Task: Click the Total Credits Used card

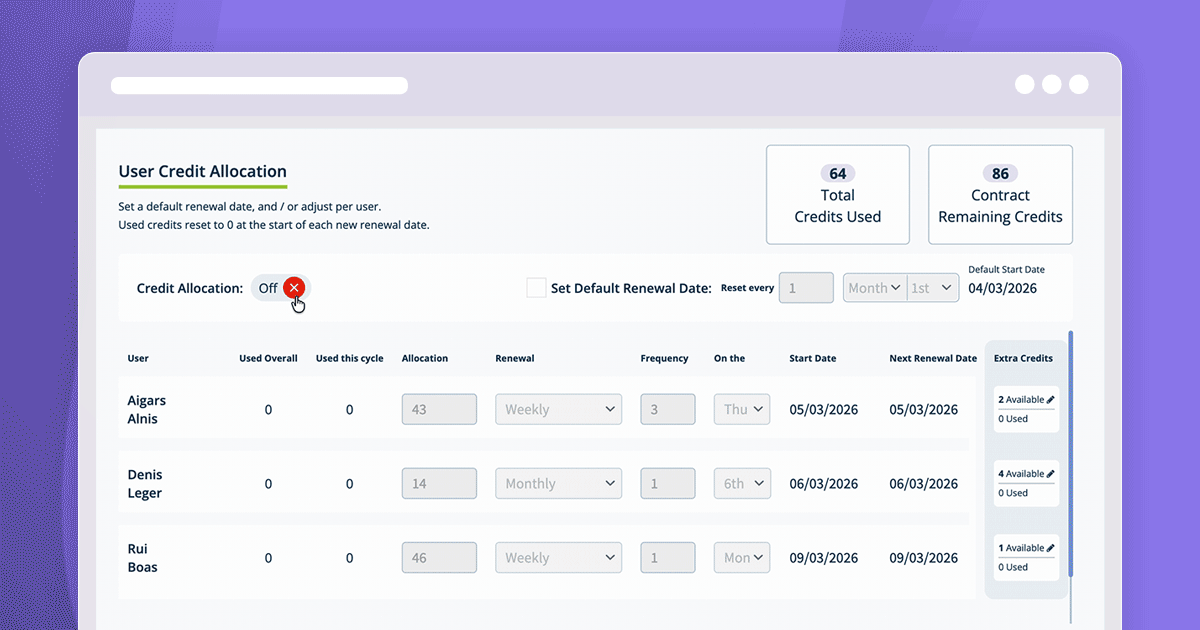Action: pyautogui.click(x=838, y=195)
